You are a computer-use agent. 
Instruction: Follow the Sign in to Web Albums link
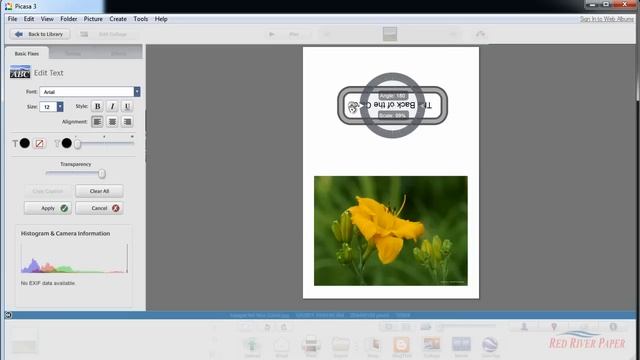(607, 19)
